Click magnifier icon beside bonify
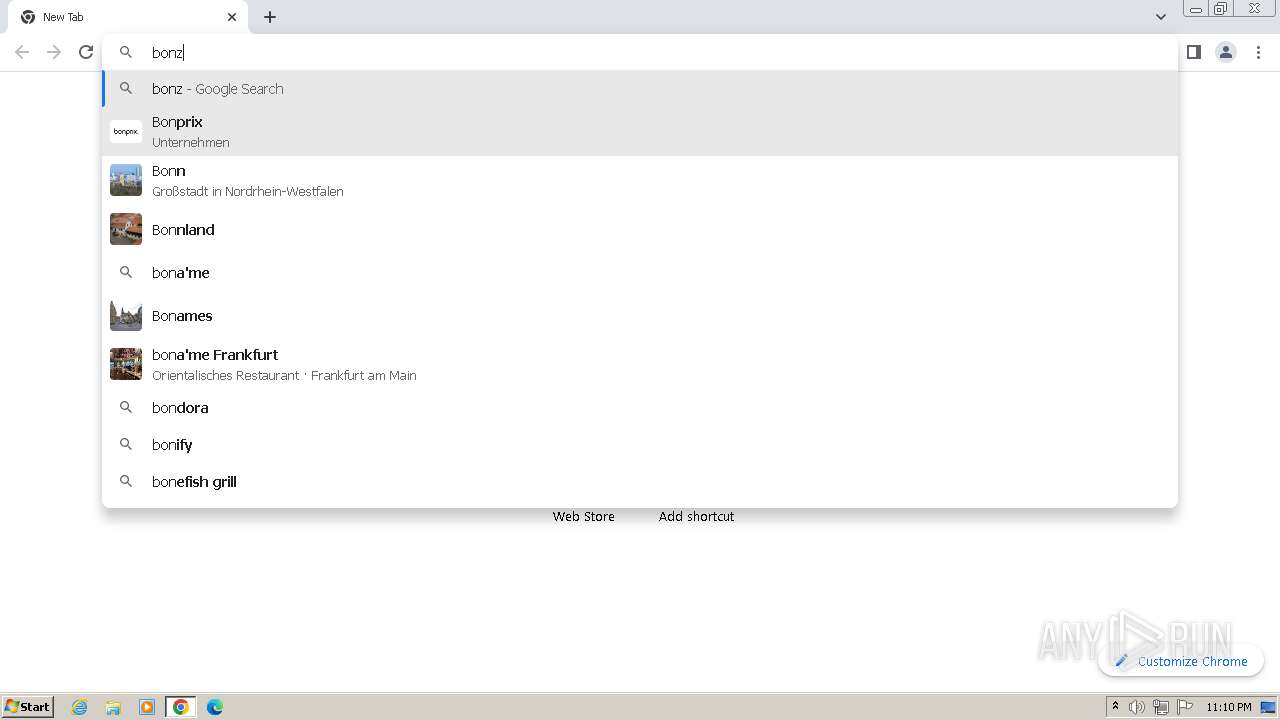Screen dimensions: 1280x720 [x=126, y=444]
